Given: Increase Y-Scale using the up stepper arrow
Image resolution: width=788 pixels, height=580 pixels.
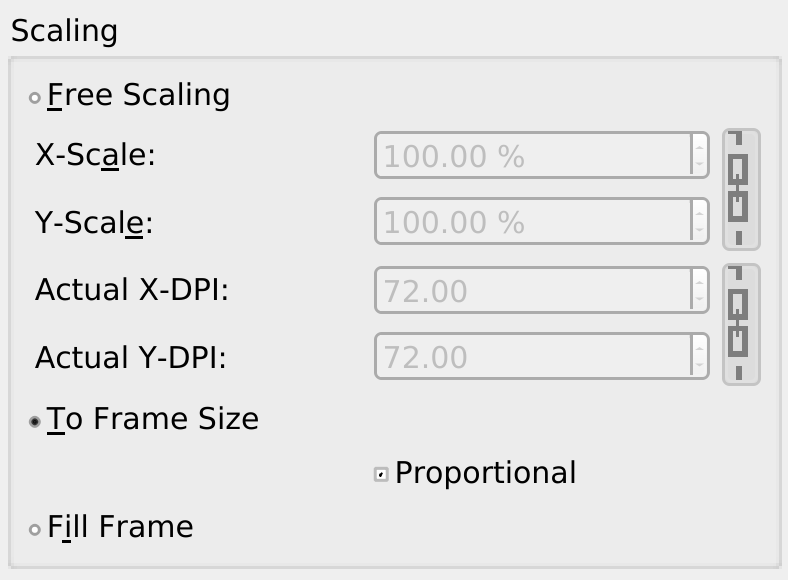Looking at the screenshot, I should (x=699, y=212).
